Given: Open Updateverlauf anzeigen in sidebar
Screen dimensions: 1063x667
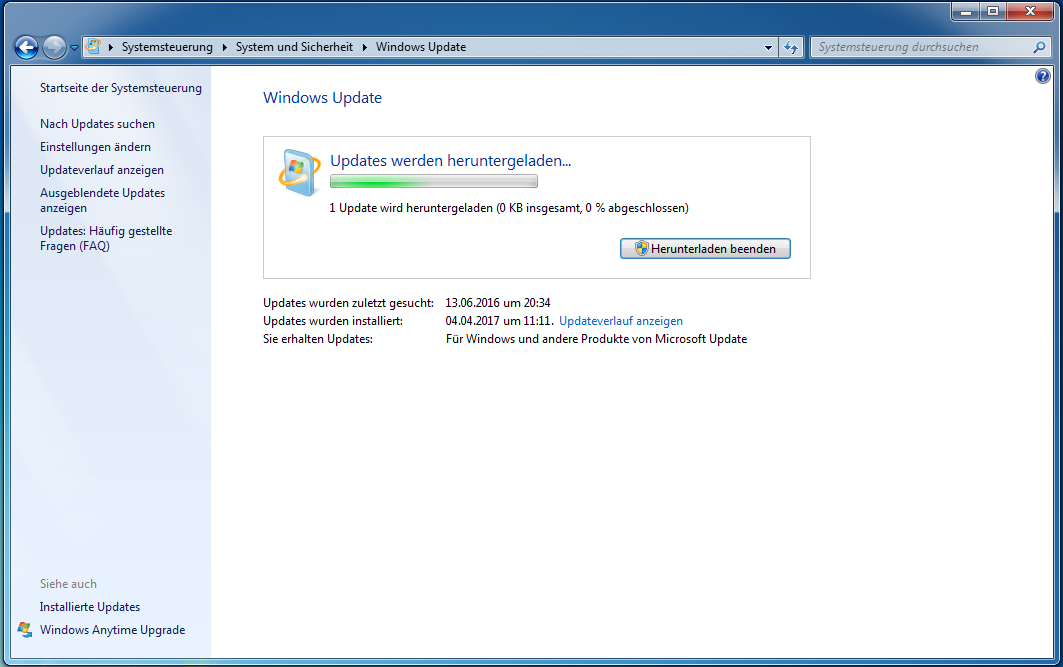Looking at the screenshot, I should [x=102, y=170].
